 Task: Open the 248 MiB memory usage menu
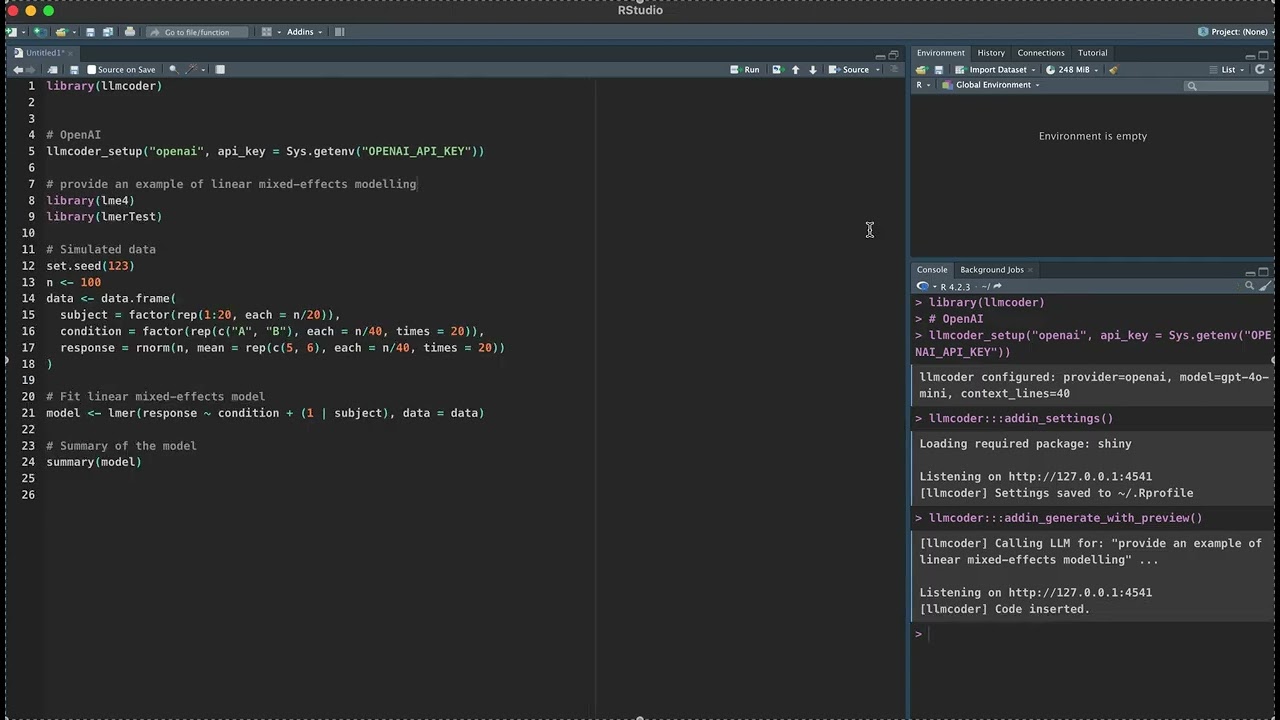point(1072,70)
